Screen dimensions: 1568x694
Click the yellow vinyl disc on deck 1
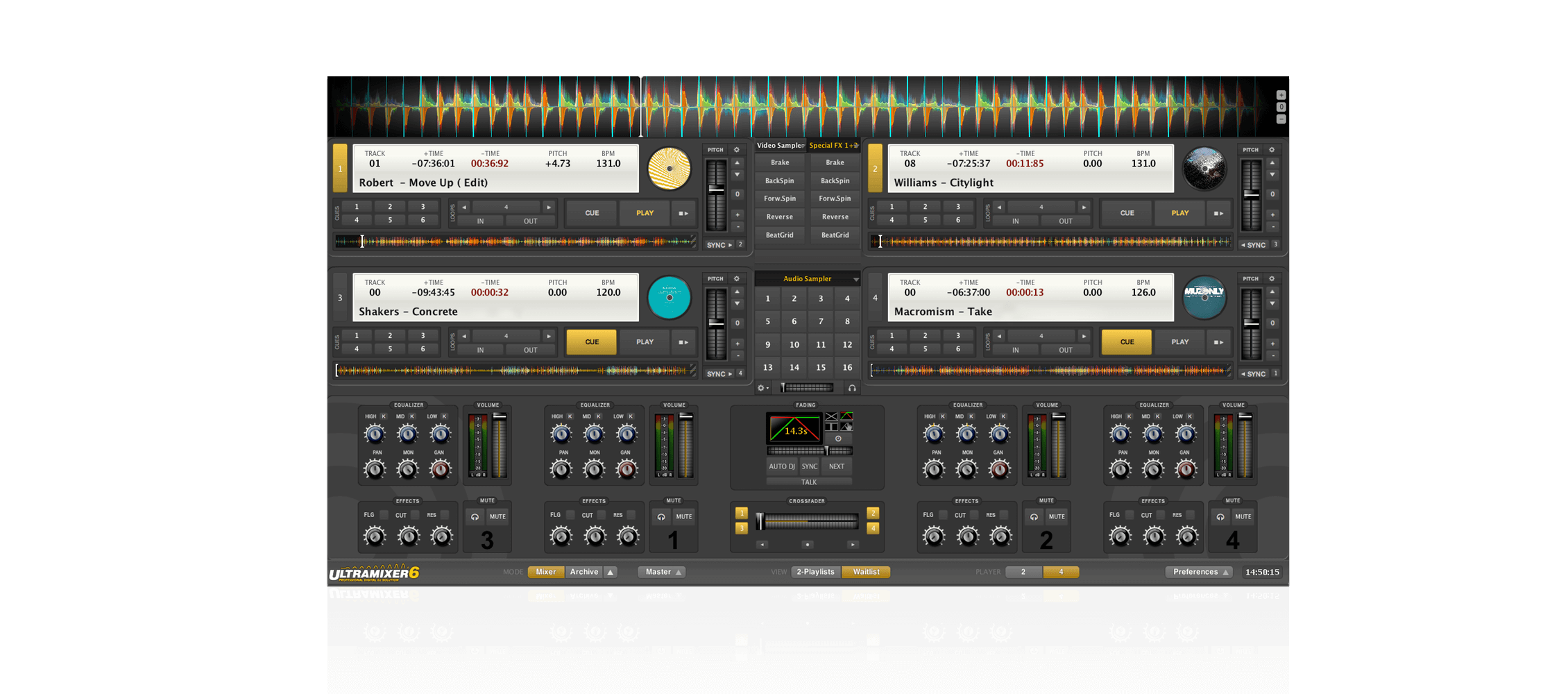(x=670, y=169)
